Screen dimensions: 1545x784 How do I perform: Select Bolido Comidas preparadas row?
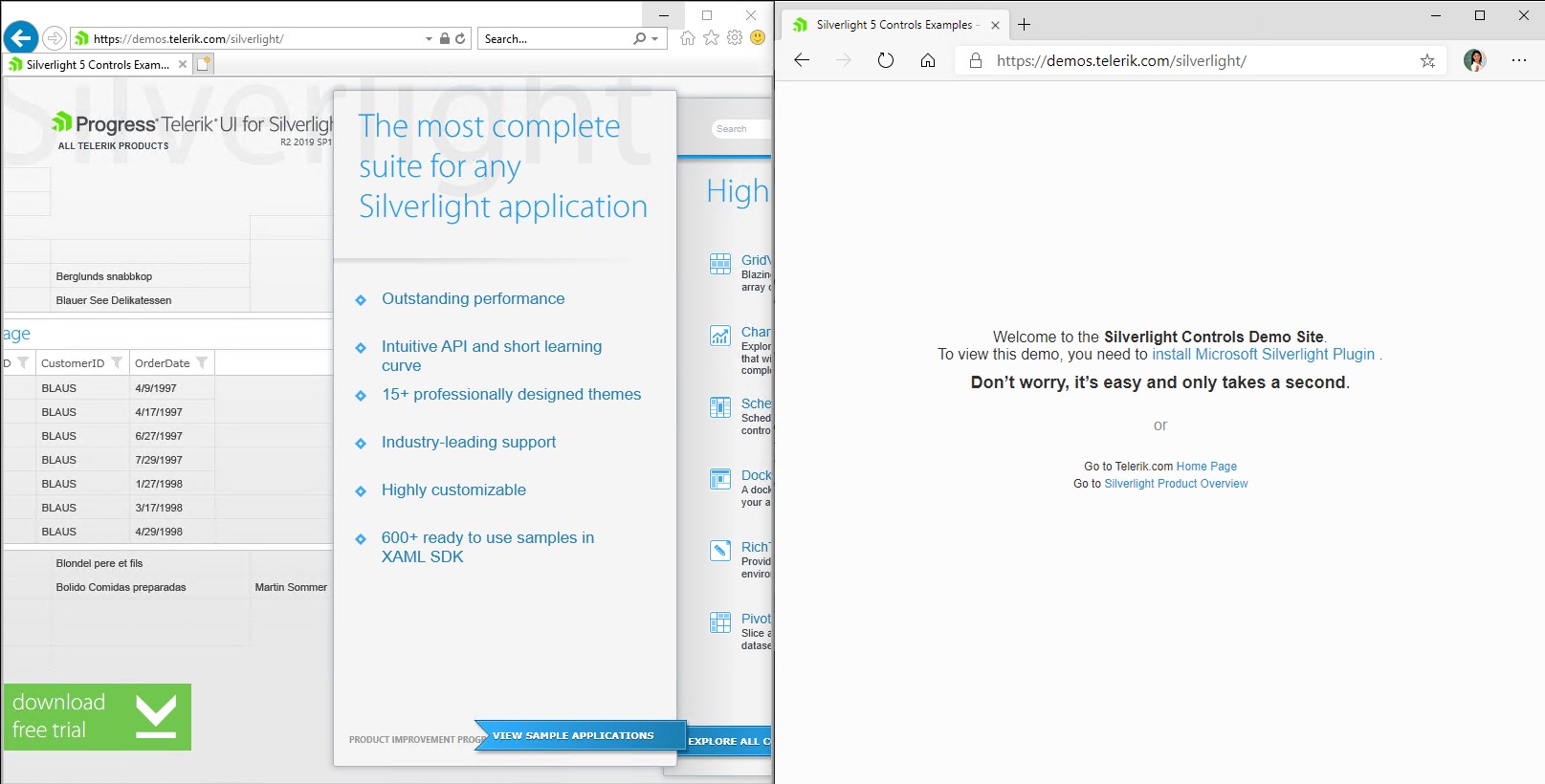pyautogui.click(x=121, y=587)
